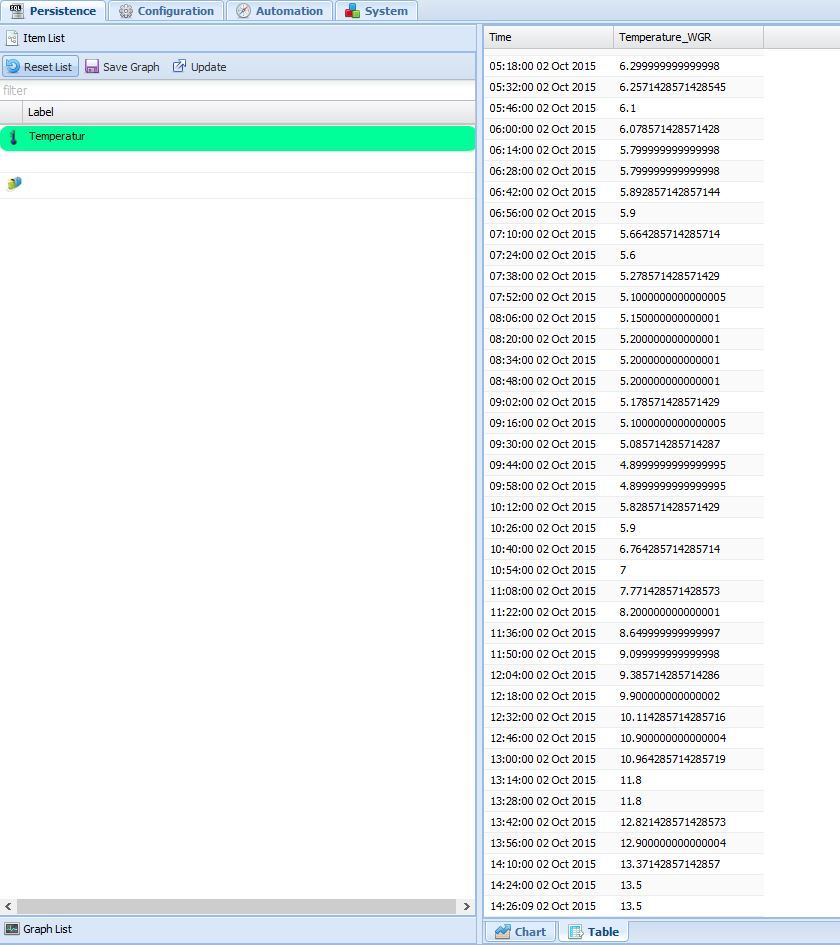Open the Automation tab

pyautogui.click(x=280, y=11)
